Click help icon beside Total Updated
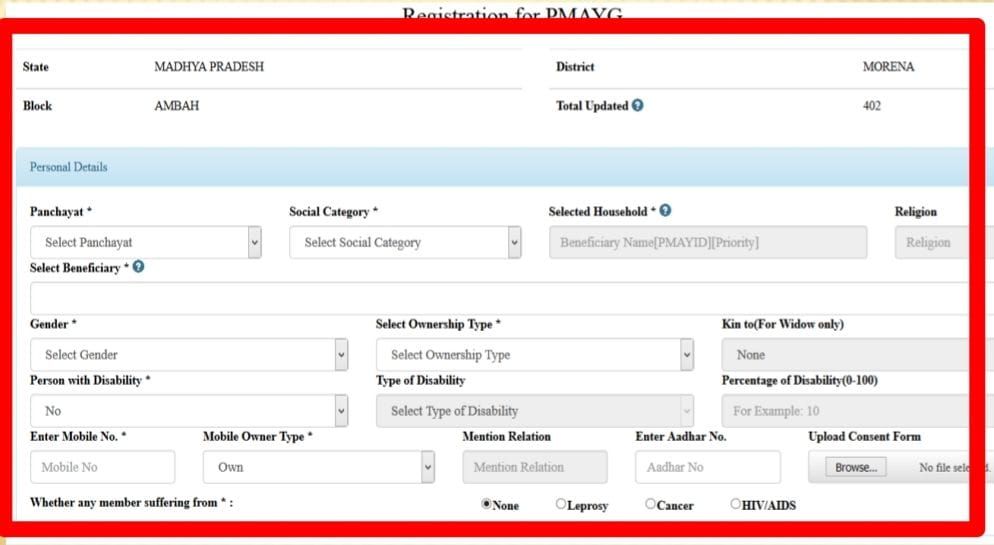Screen dimensions: 994x545 (x=638, y=106)
